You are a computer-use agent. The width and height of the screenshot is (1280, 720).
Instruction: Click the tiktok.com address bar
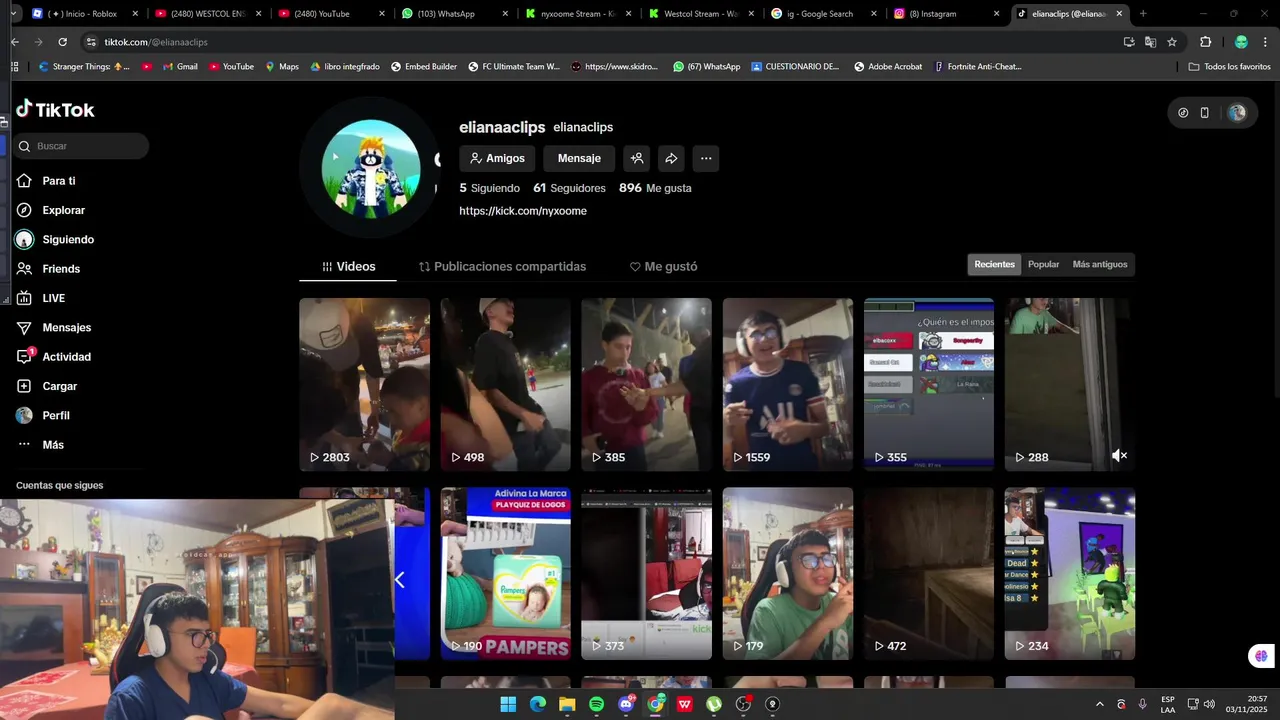[600, 42]
